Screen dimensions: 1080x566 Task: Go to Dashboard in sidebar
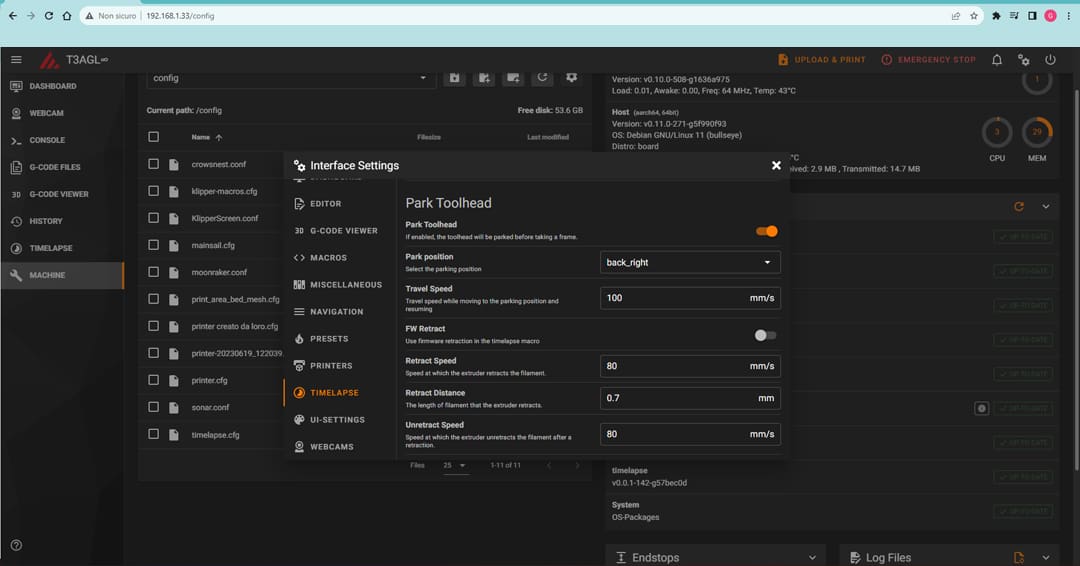click(62, 86)
